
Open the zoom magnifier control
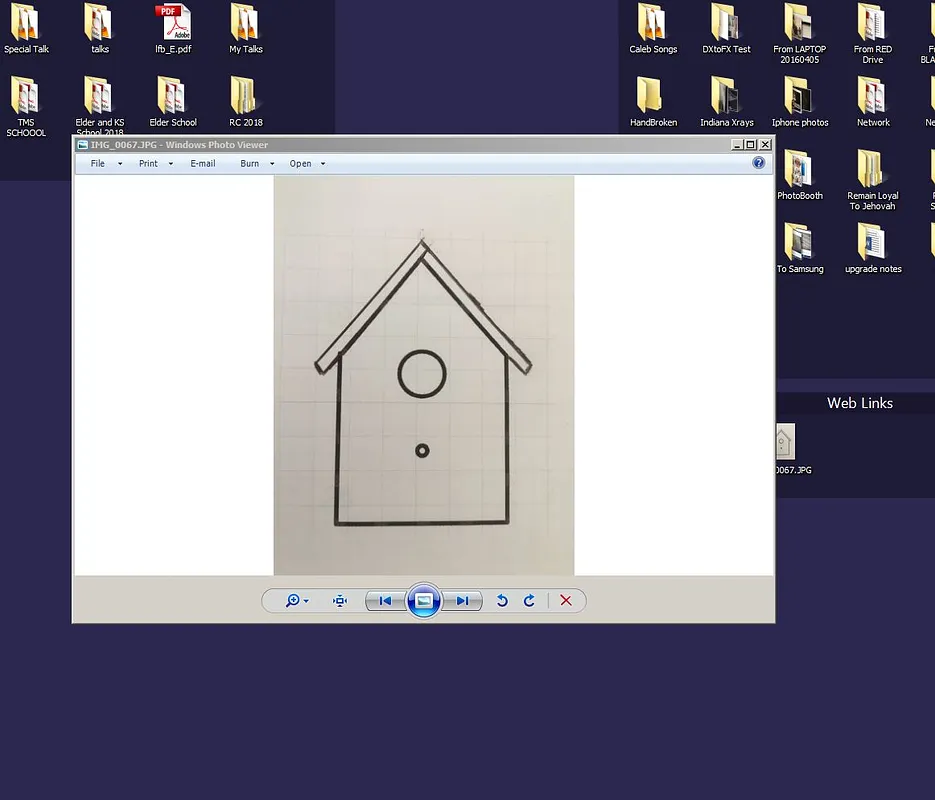(x=292, y=600)
